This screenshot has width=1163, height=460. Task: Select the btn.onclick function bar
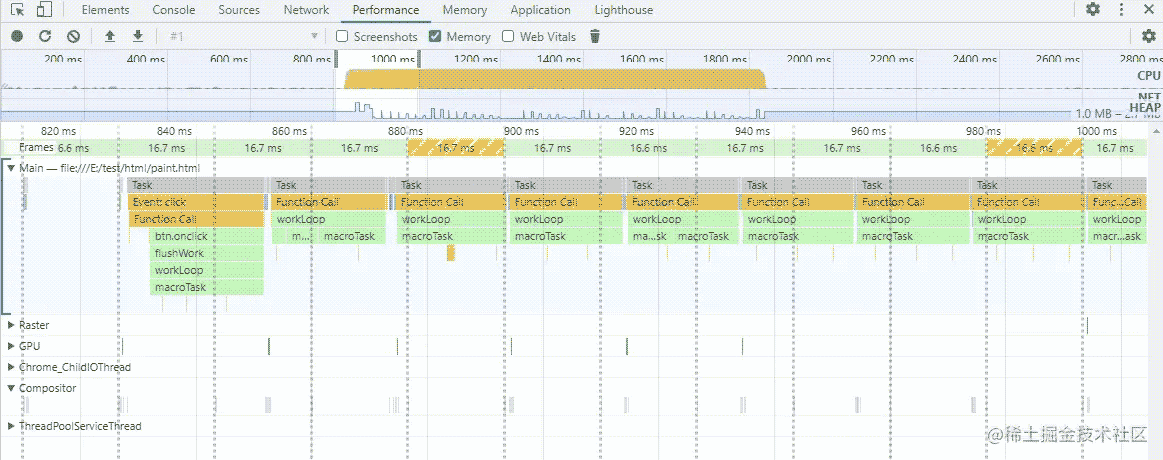[206, 236]
